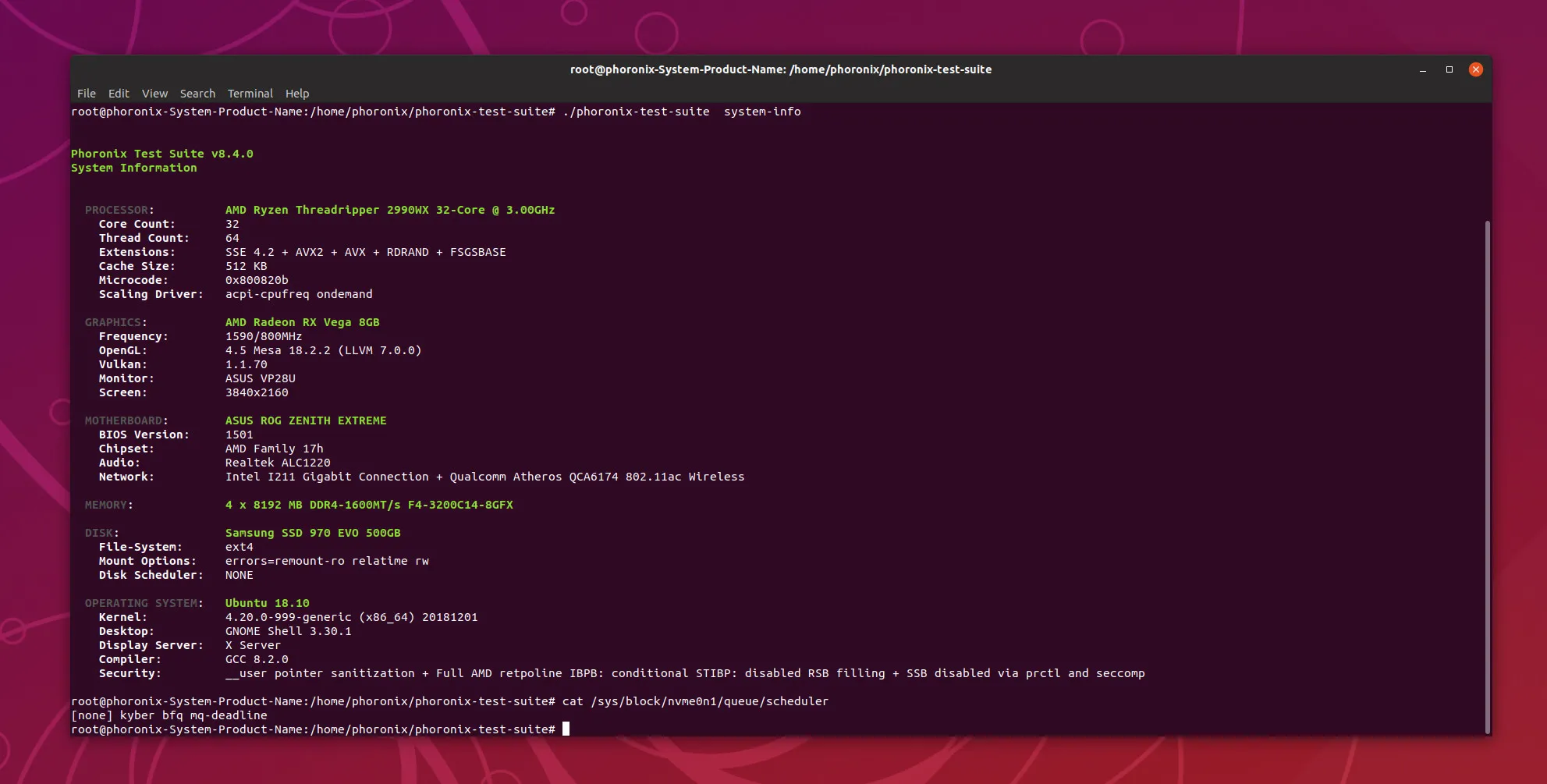Click the AMD Radeon RX Vega 8GB text

coord(302,321)
